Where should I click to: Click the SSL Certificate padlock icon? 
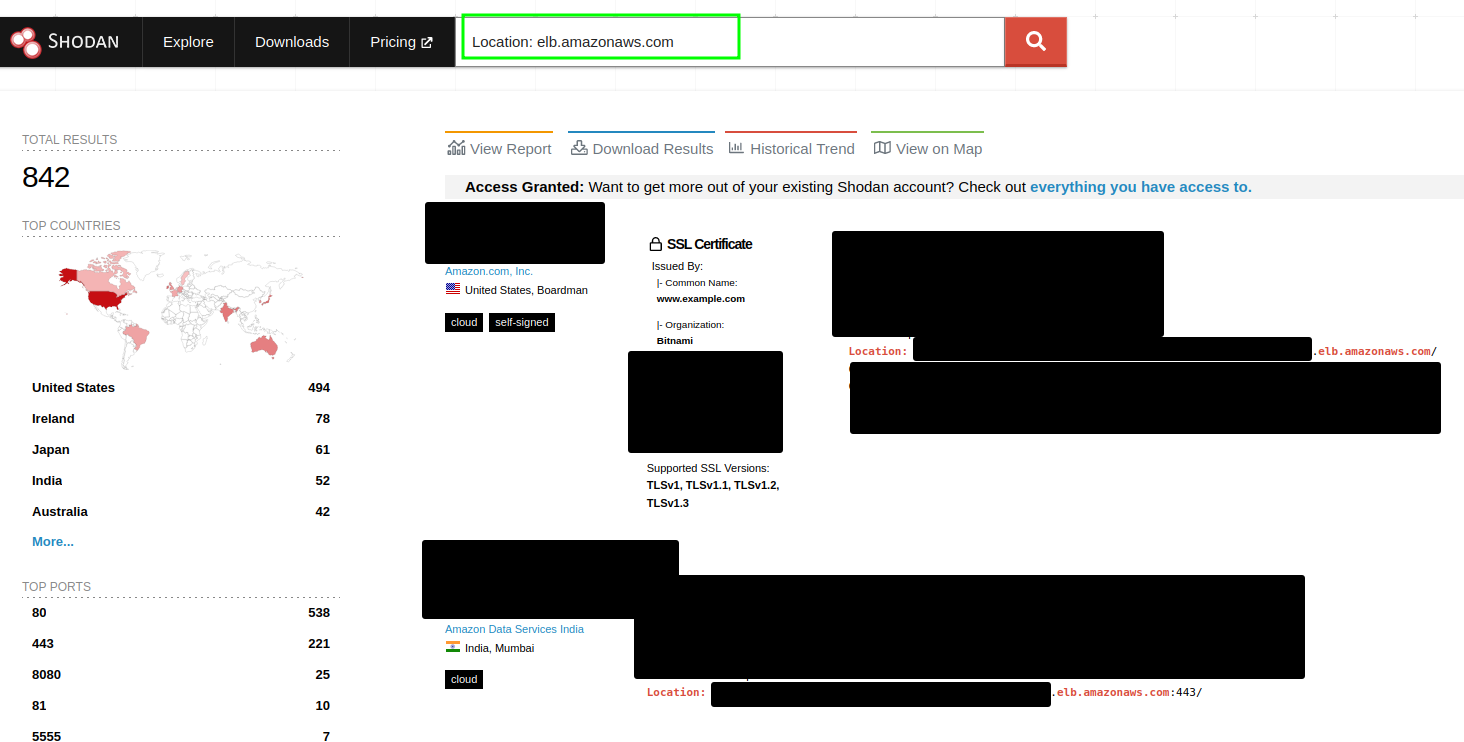pyautogui.click(x=655, y=242)
